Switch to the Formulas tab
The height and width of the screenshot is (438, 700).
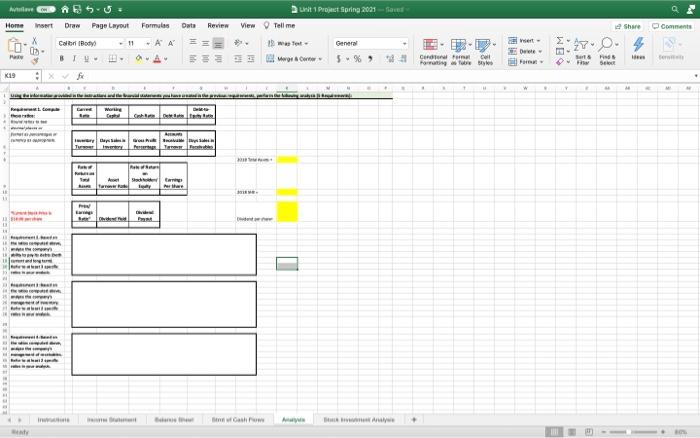point(155,26)
